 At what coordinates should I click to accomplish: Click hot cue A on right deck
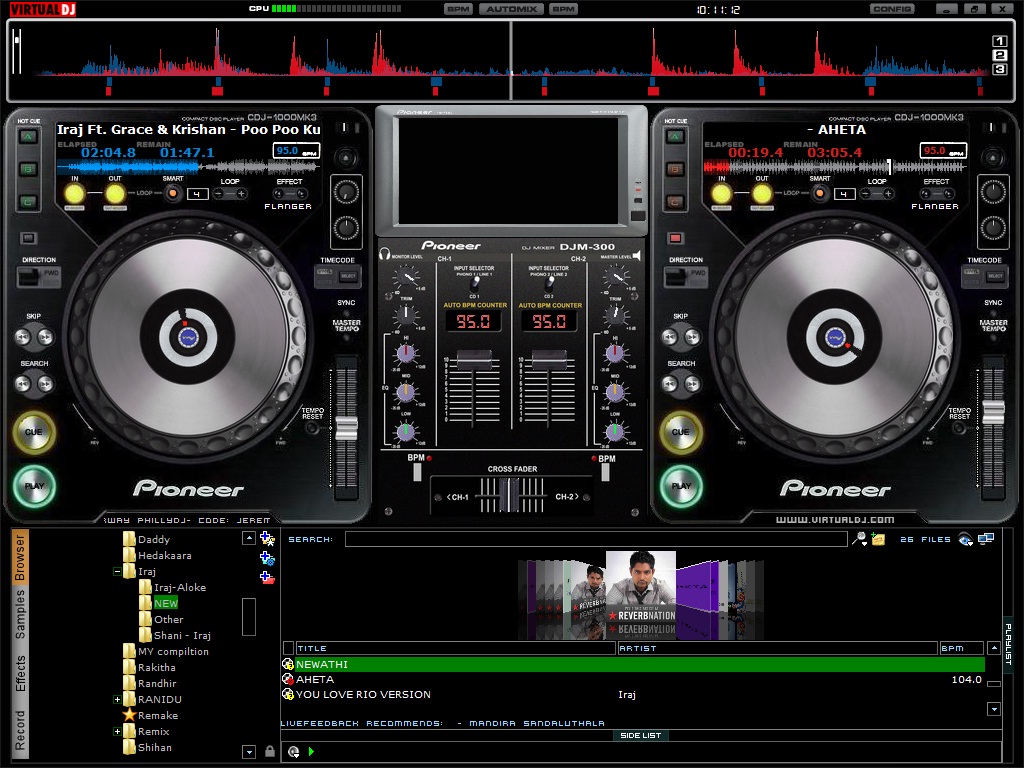coord(675,136)
